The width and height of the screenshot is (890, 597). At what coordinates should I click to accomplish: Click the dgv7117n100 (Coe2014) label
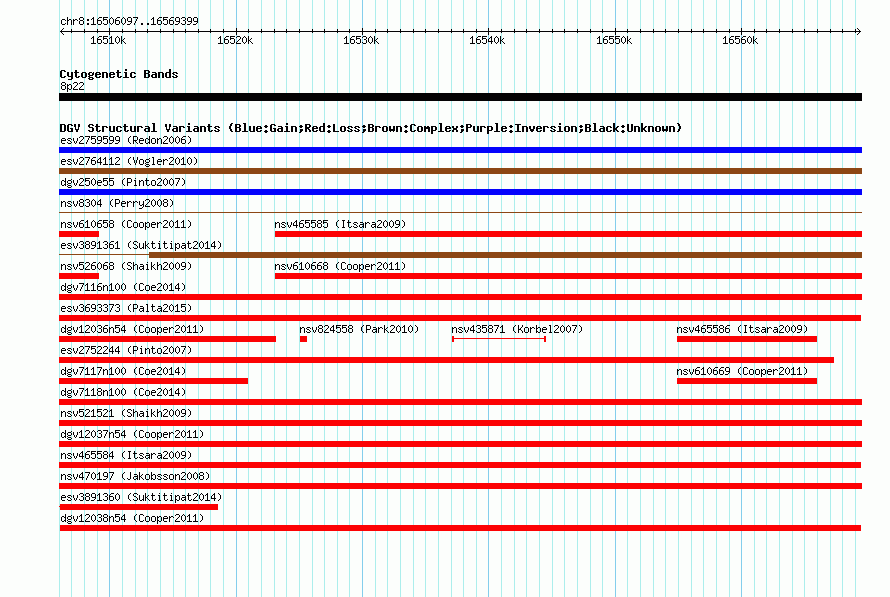123,371
